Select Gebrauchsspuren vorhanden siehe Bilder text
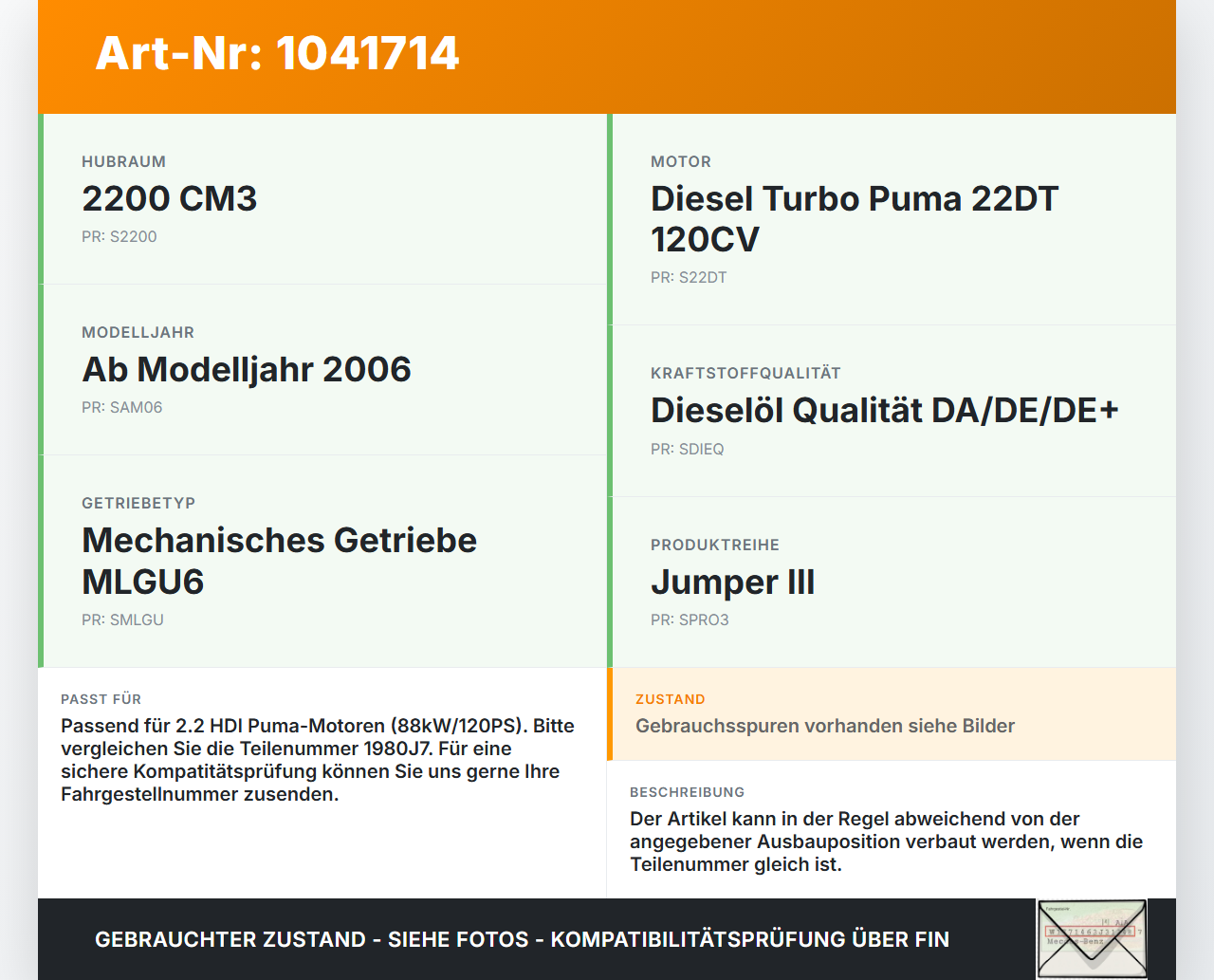Image resolution: width=1214 pixels, height=980 pixels. click(825, 726)
